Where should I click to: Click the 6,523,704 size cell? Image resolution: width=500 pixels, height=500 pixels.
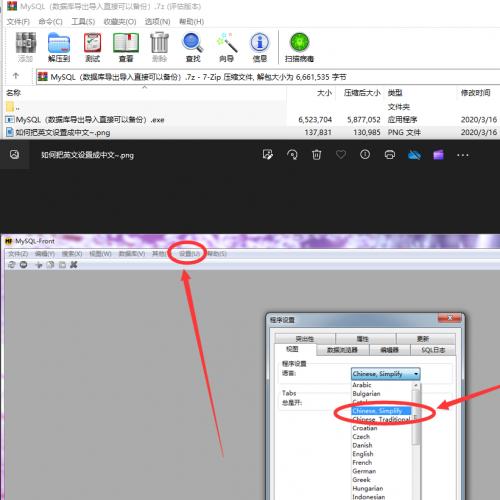click(315, 120)
